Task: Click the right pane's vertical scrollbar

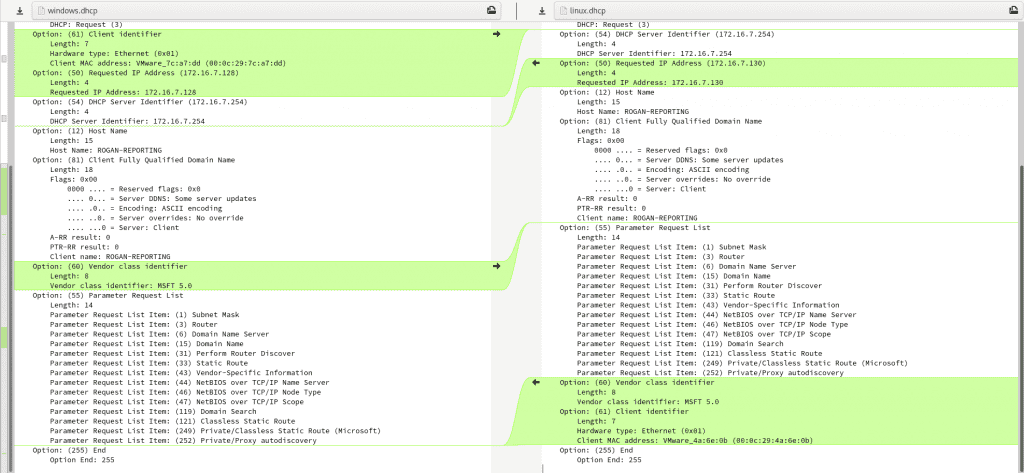Action: pyautogui.click(x=1020, y=300)
